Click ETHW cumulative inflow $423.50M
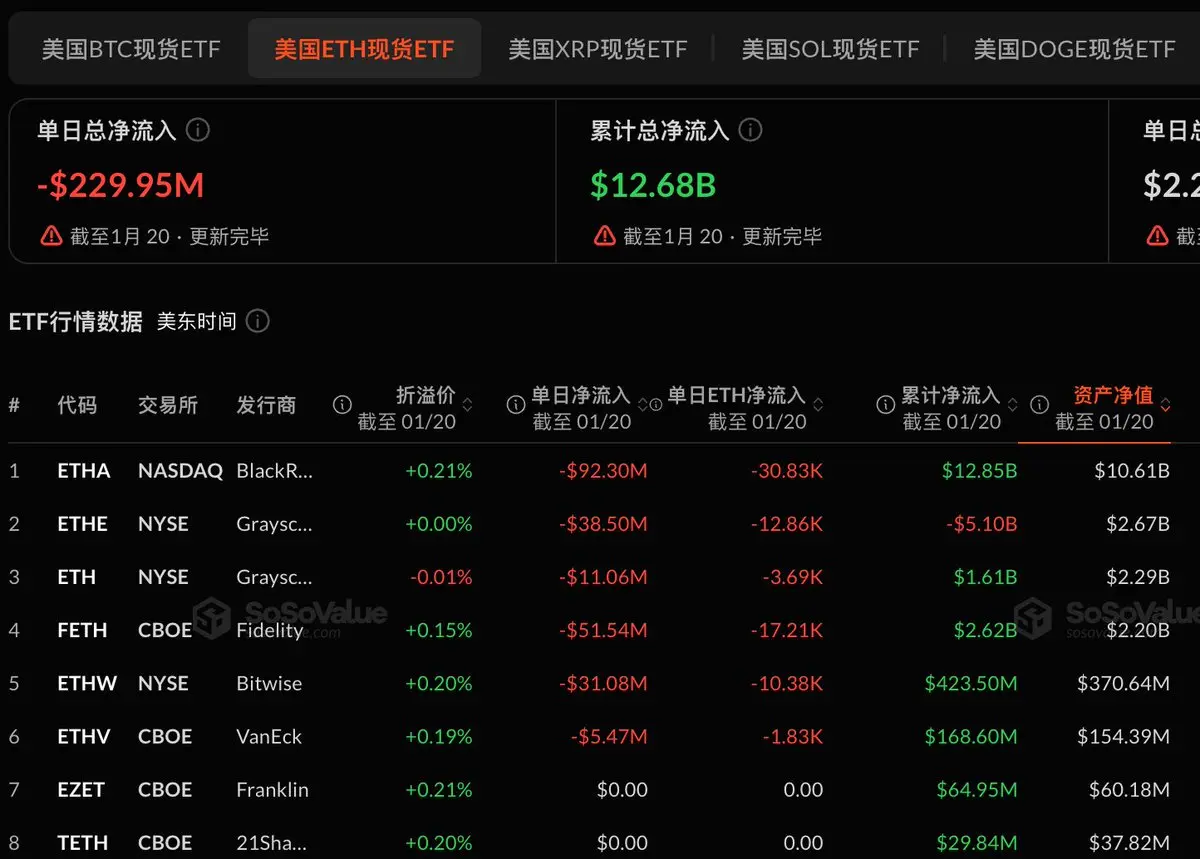 point(971,683)
